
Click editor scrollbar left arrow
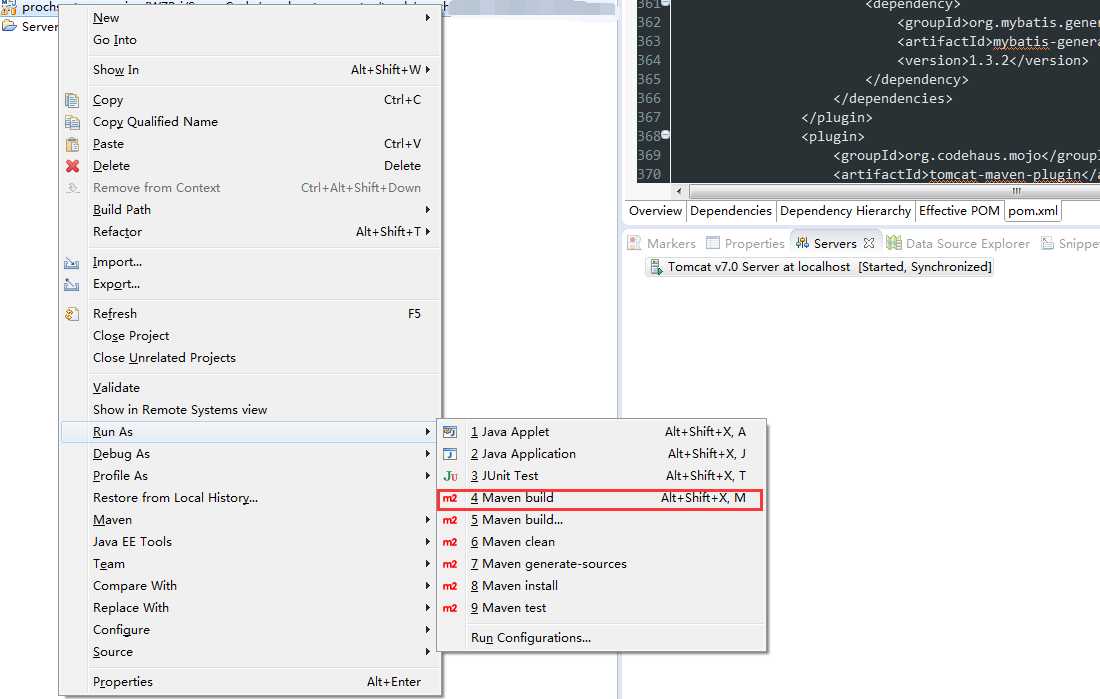coord(678,191)
